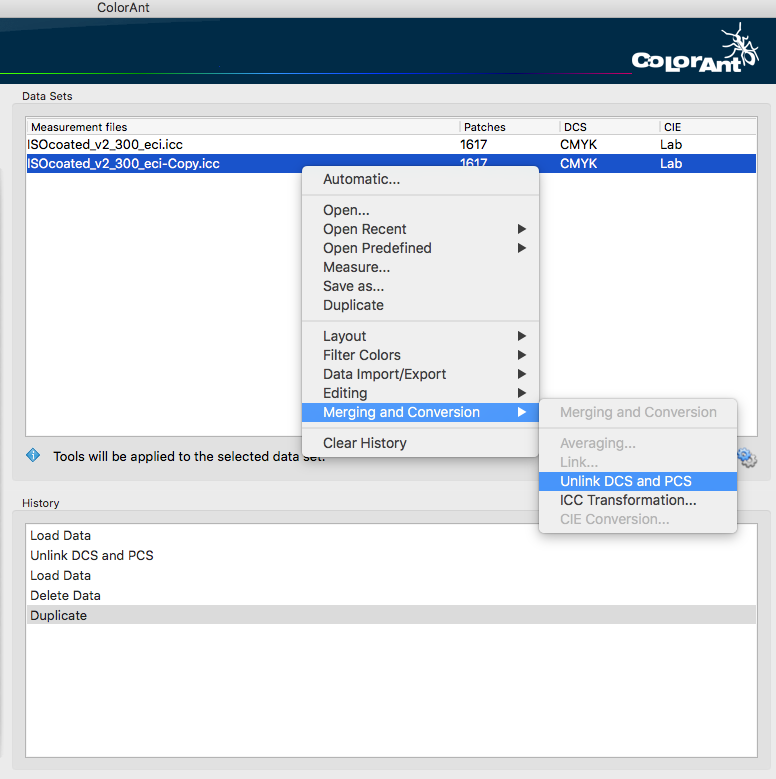
Task: Click the blue info diamond icon
Action: (x=33, y=455)
